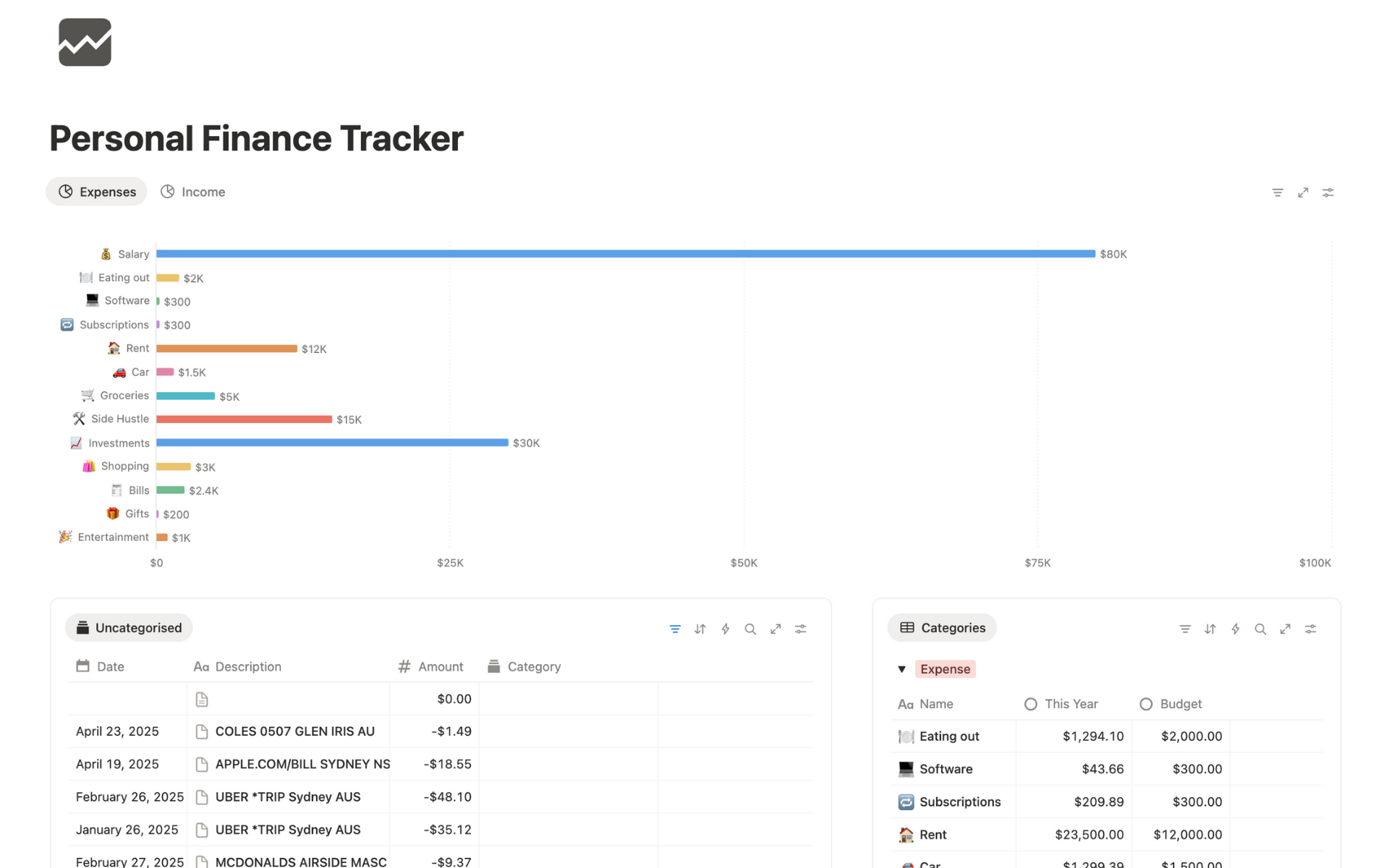Open the Categories view options sliders icon

click(1311, 629)
